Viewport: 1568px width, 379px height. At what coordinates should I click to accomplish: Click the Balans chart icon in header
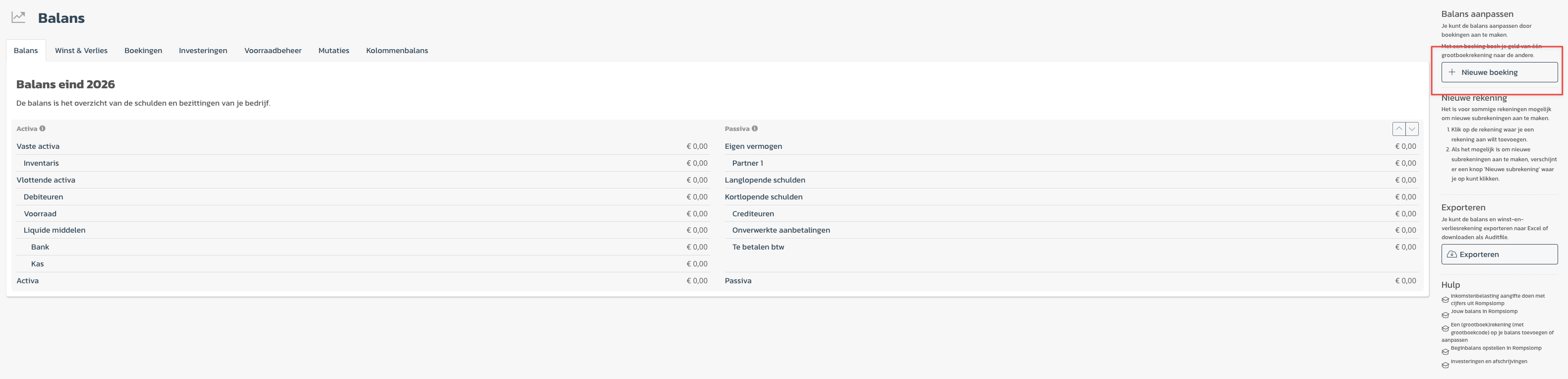(x=18, y=18)
